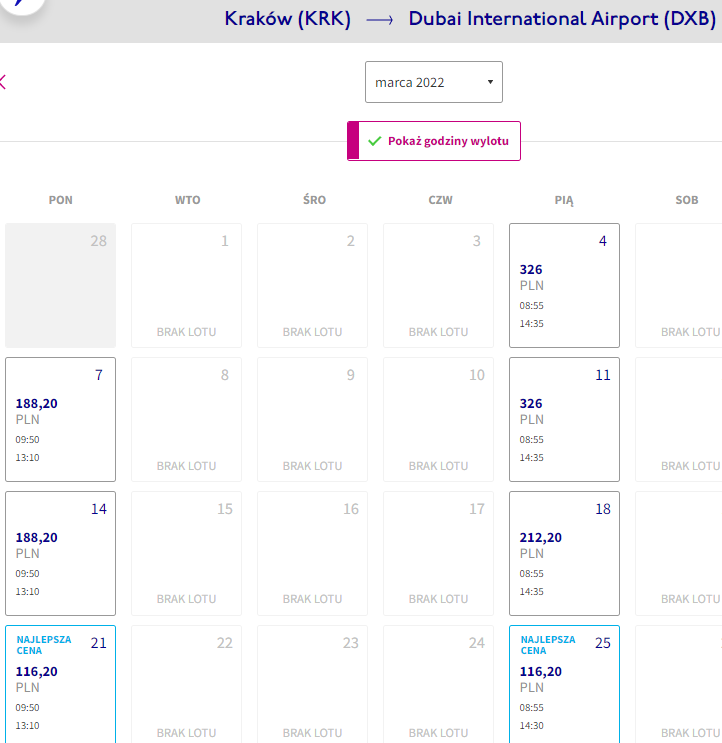722x743 pixels.
Task: Click the 13:10 time on March 7
Action: pos(27,458)
